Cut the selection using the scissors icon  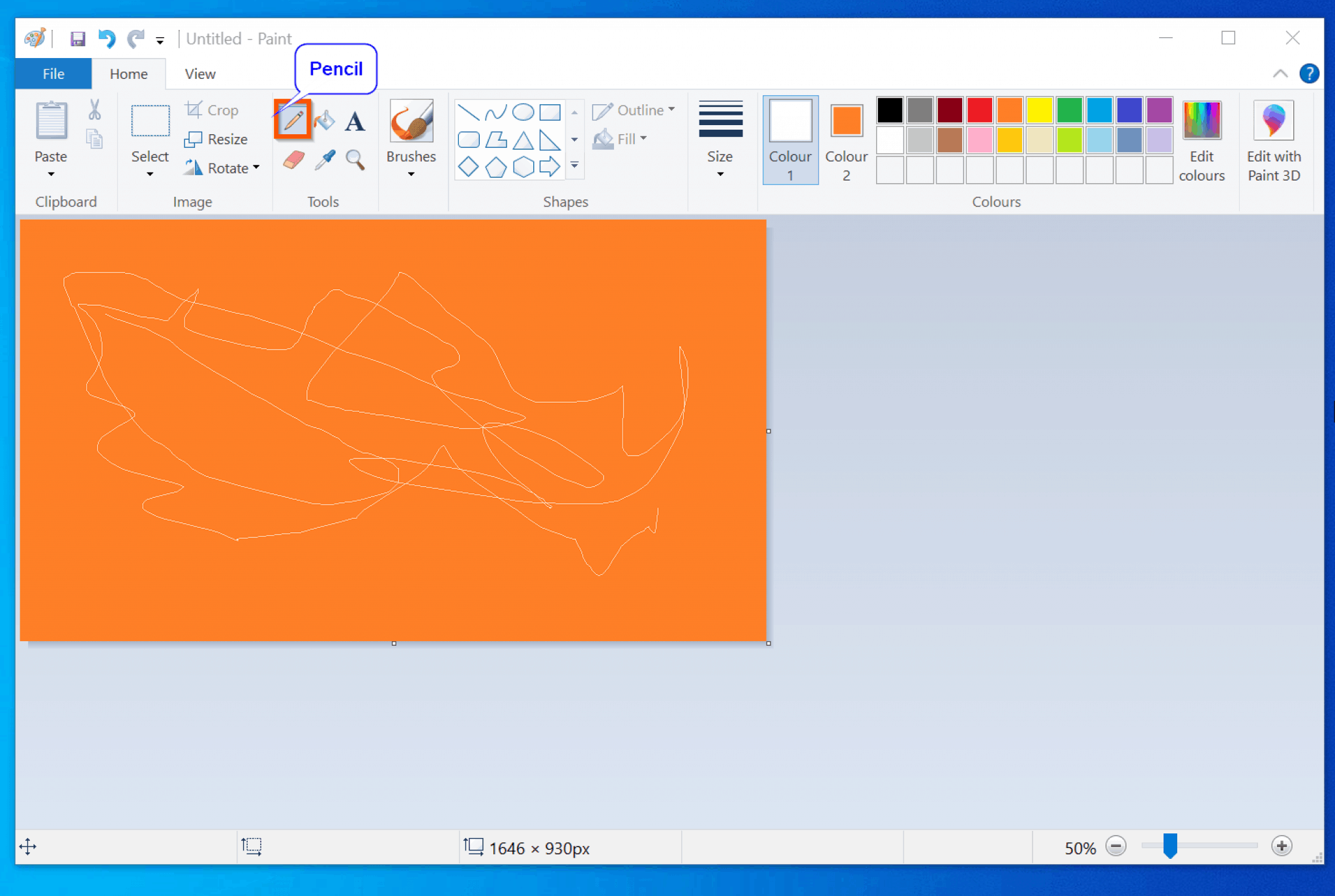[94, 109]
